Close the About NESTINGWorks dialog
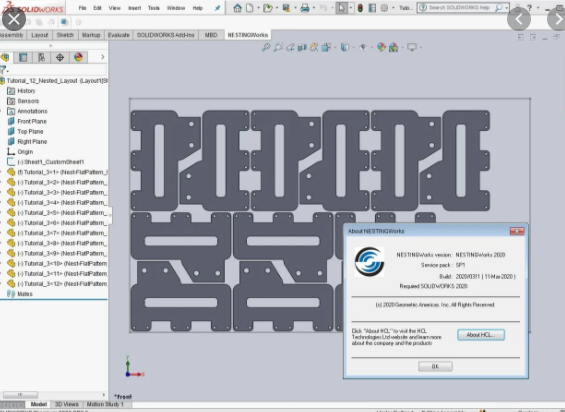This screenshot has height=412, width=565. click(517, 231)
